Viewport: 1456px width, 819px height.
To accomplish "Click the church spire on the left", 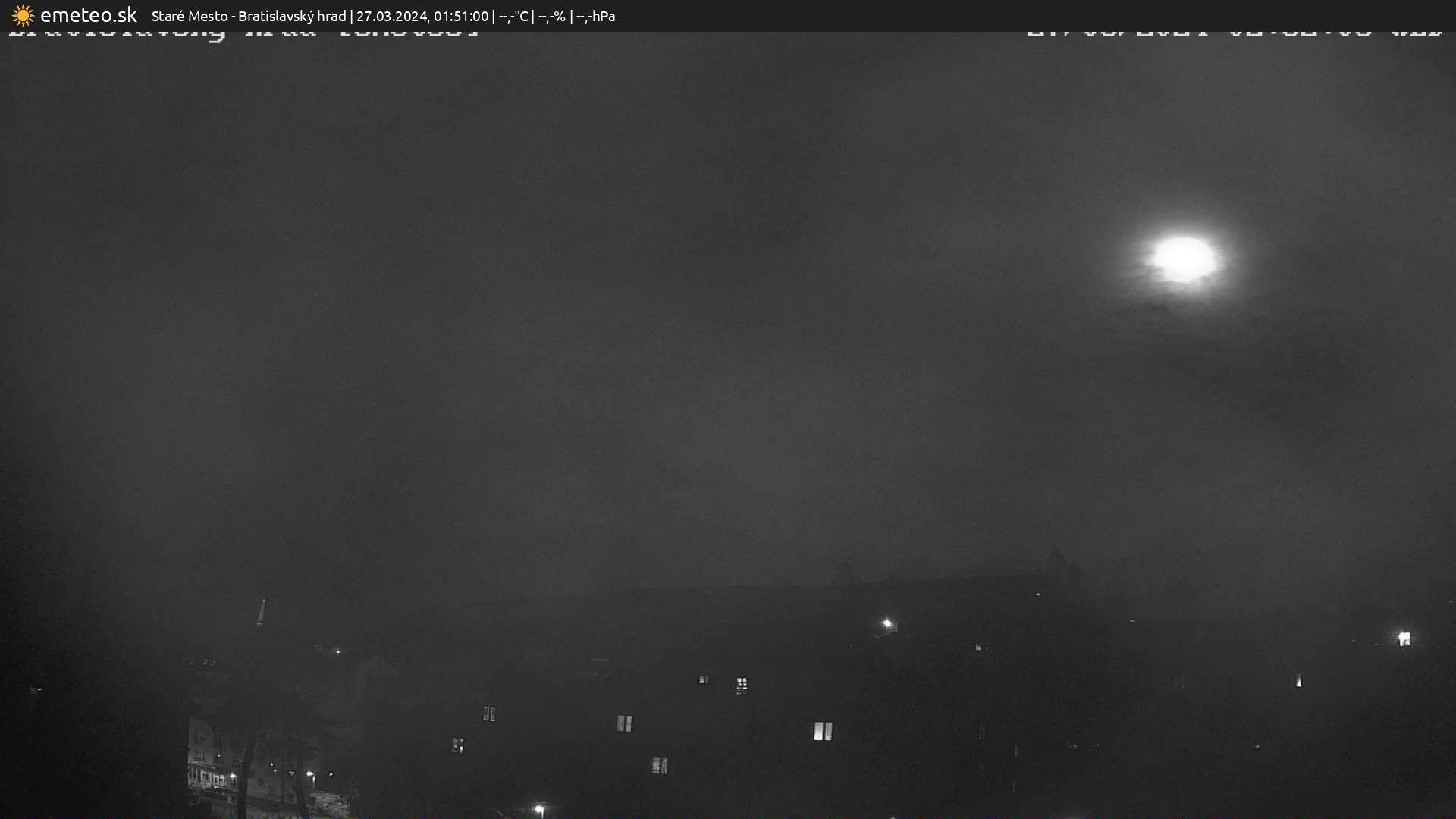I will pyautogui.click(x=261, y=613).
